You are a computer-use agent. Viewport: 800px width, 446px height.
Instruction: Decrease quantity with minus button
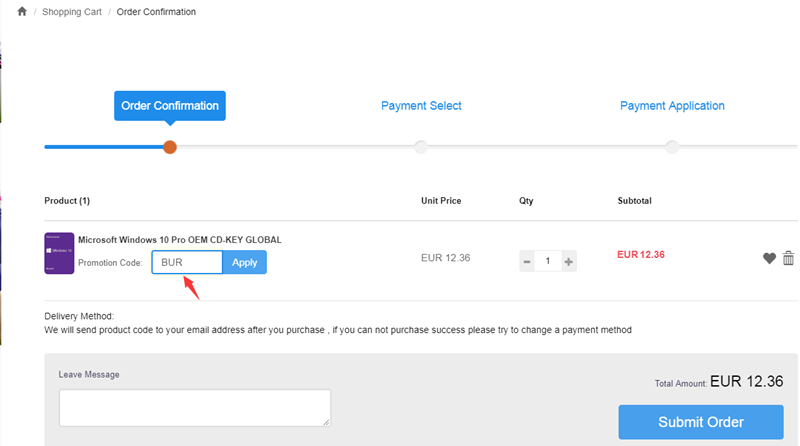[x=527, y=262]
